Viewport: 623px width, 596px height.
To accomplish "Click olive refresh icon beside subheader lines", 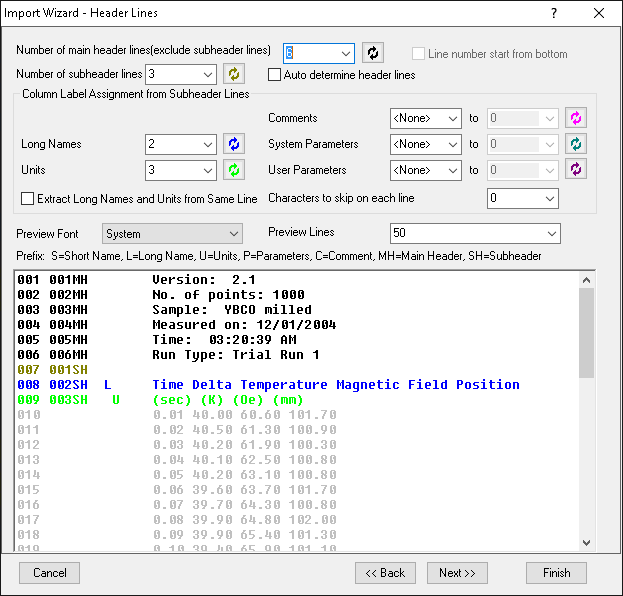I will coord(234,74).
